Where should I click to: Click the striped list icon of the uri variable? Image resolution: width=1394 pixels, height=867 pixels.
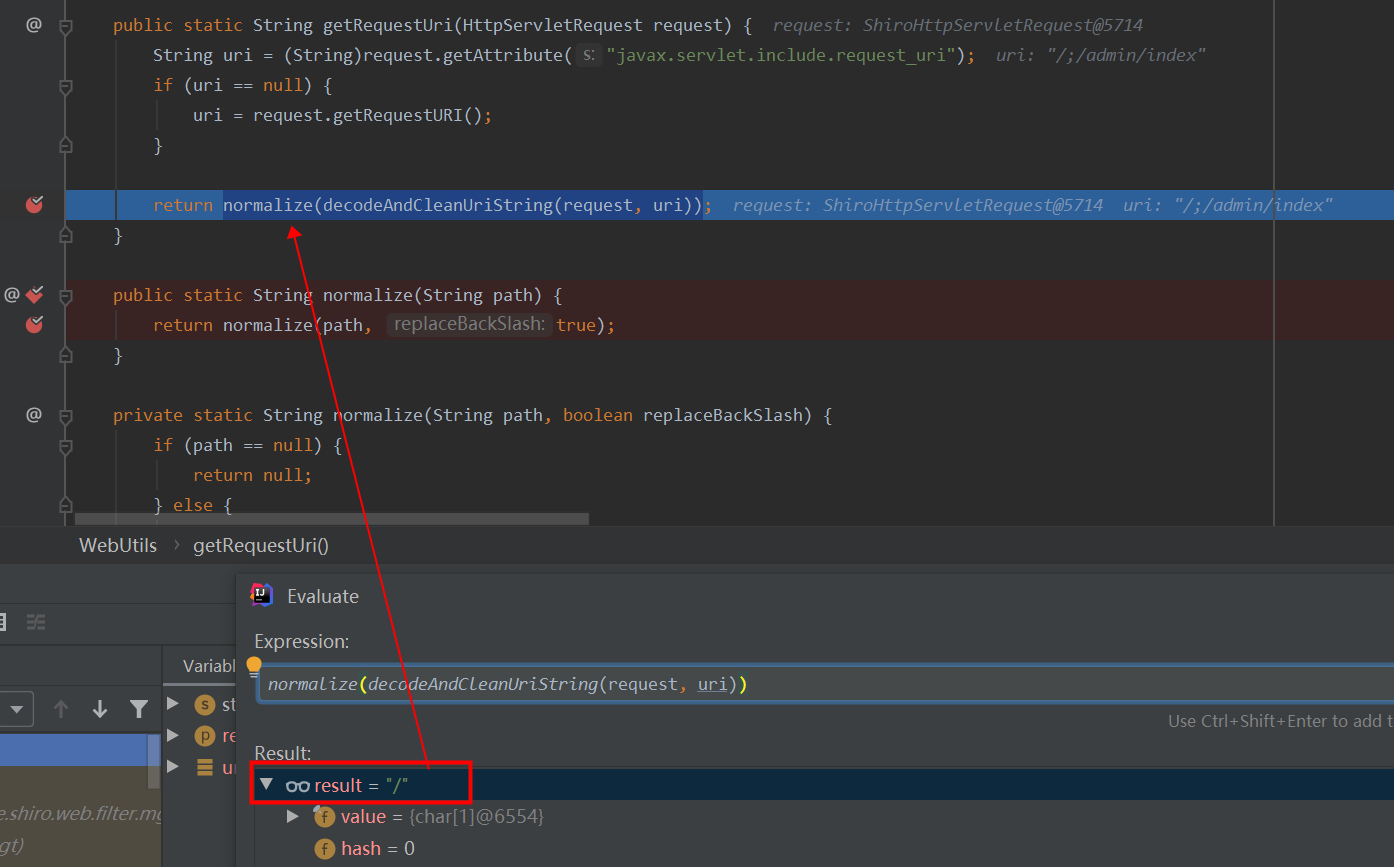[x=205, y=767]
